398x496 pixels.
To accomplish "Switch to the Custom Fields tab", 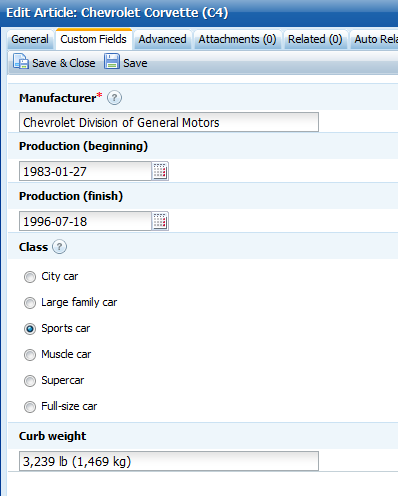I will point(94,39).
